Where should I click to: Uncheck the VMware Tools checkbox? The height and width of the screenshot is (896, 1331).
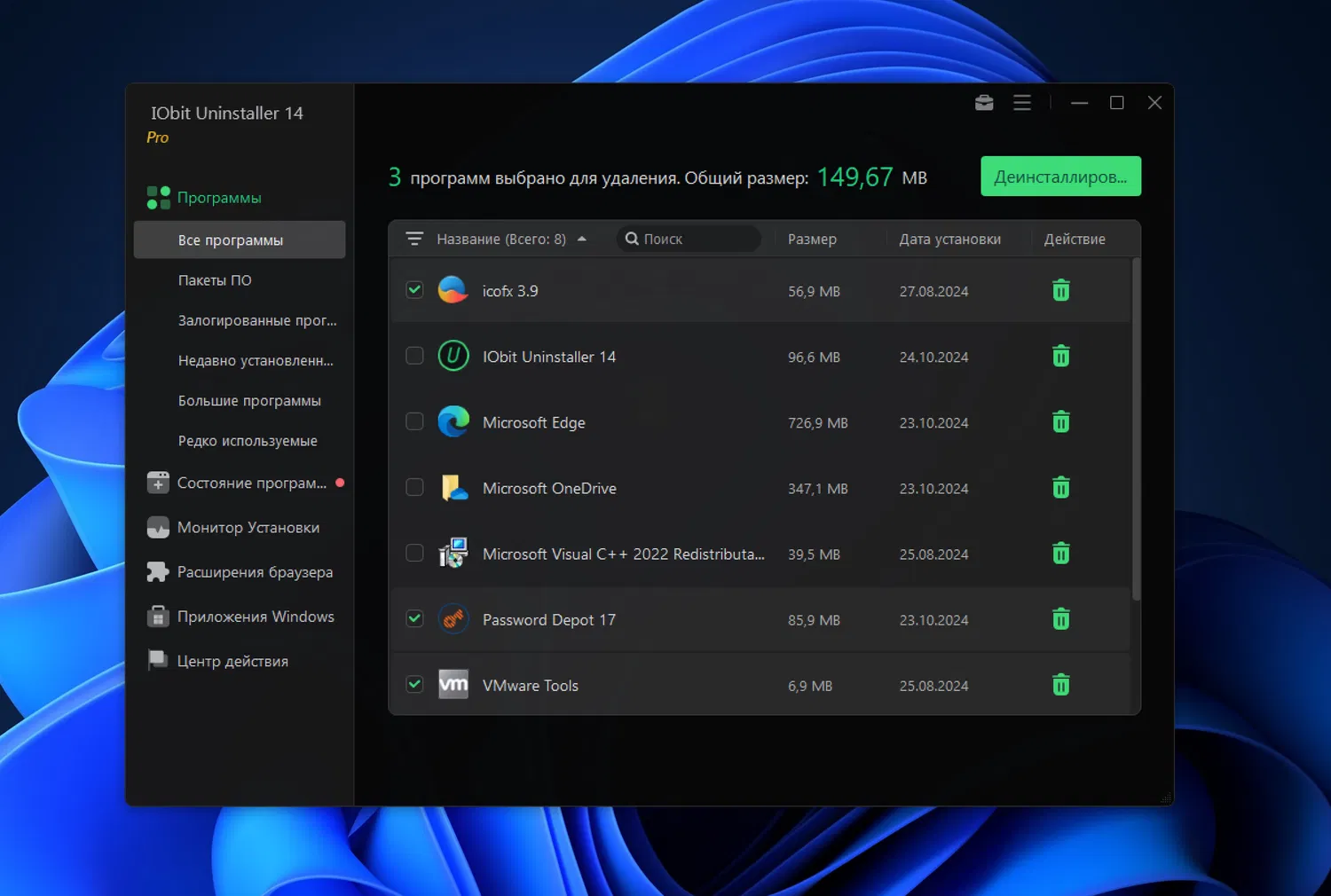(414, 684)
